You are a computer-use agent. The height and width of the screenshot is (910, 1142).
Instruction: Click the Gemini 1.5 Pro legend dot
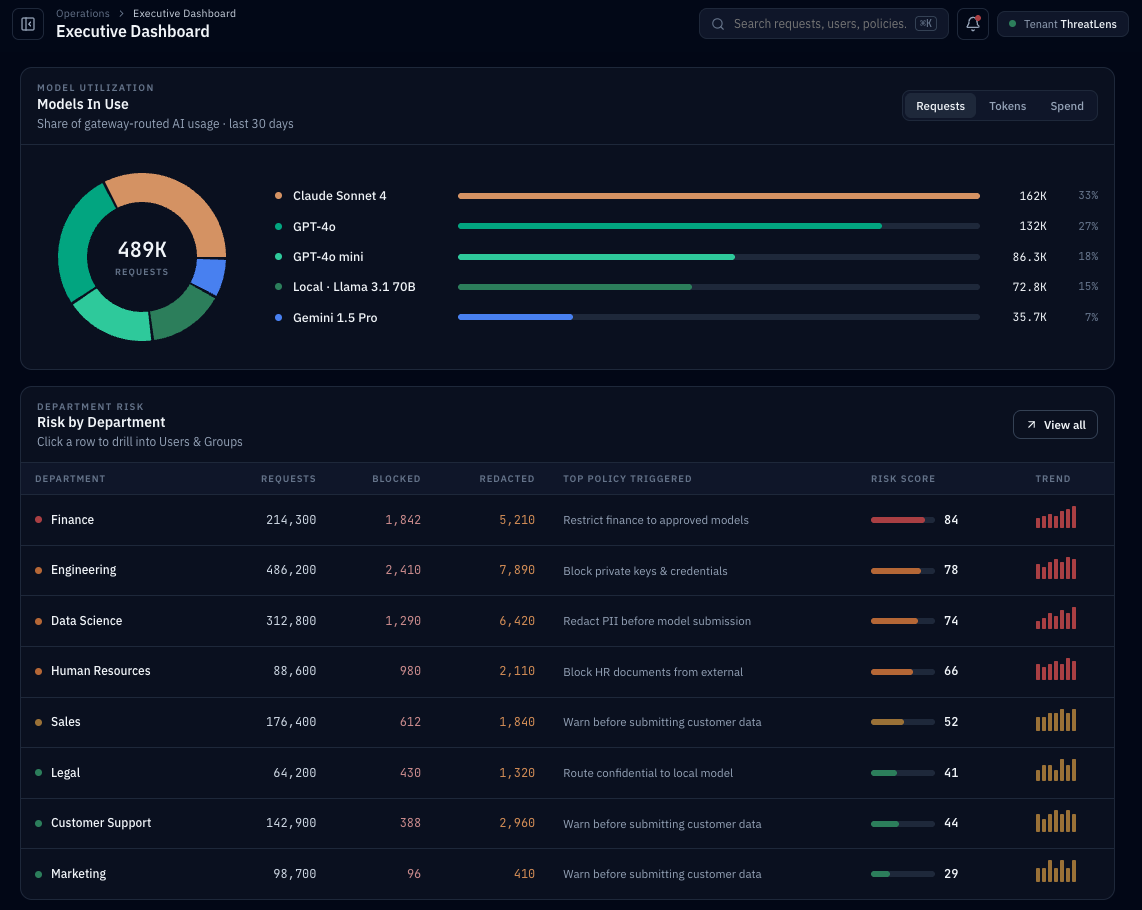[x=278, y=317]
